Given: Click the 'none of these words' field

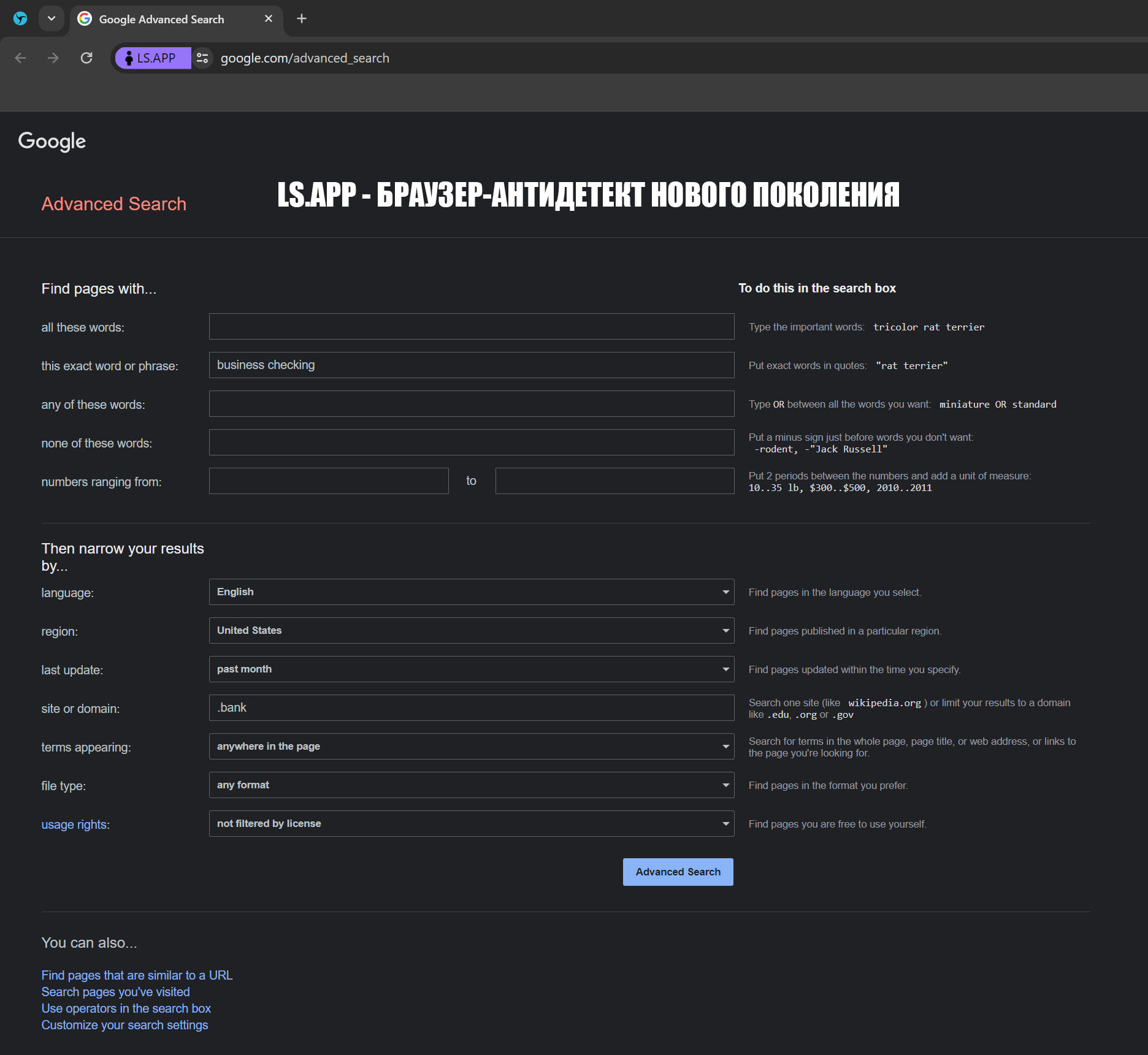Looking at the screenshot, I should pos(472,443).
